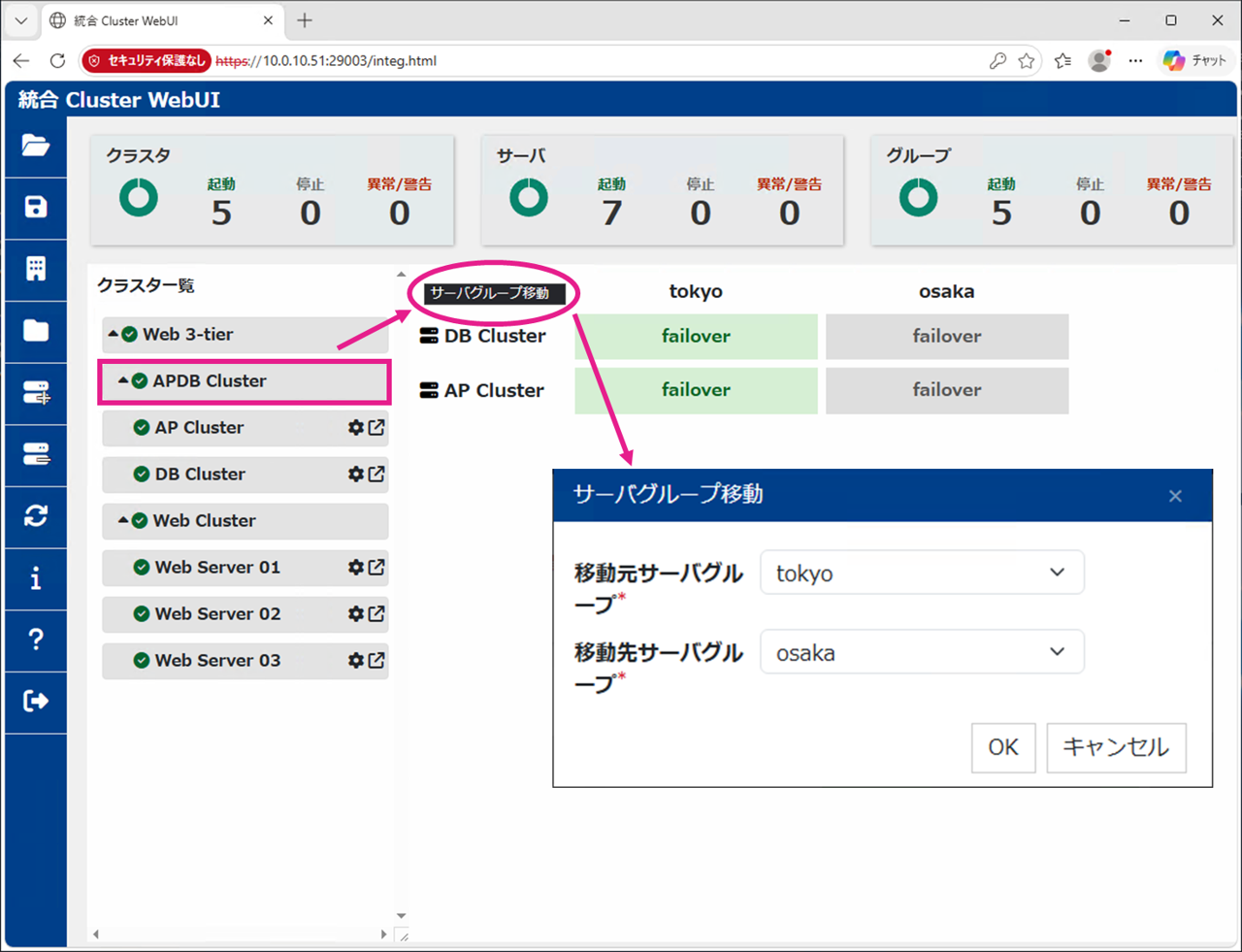Screen dimensions: 1242x952
Task: Click osaka failover cell for AP Cluster
Action: coord(947,390)
